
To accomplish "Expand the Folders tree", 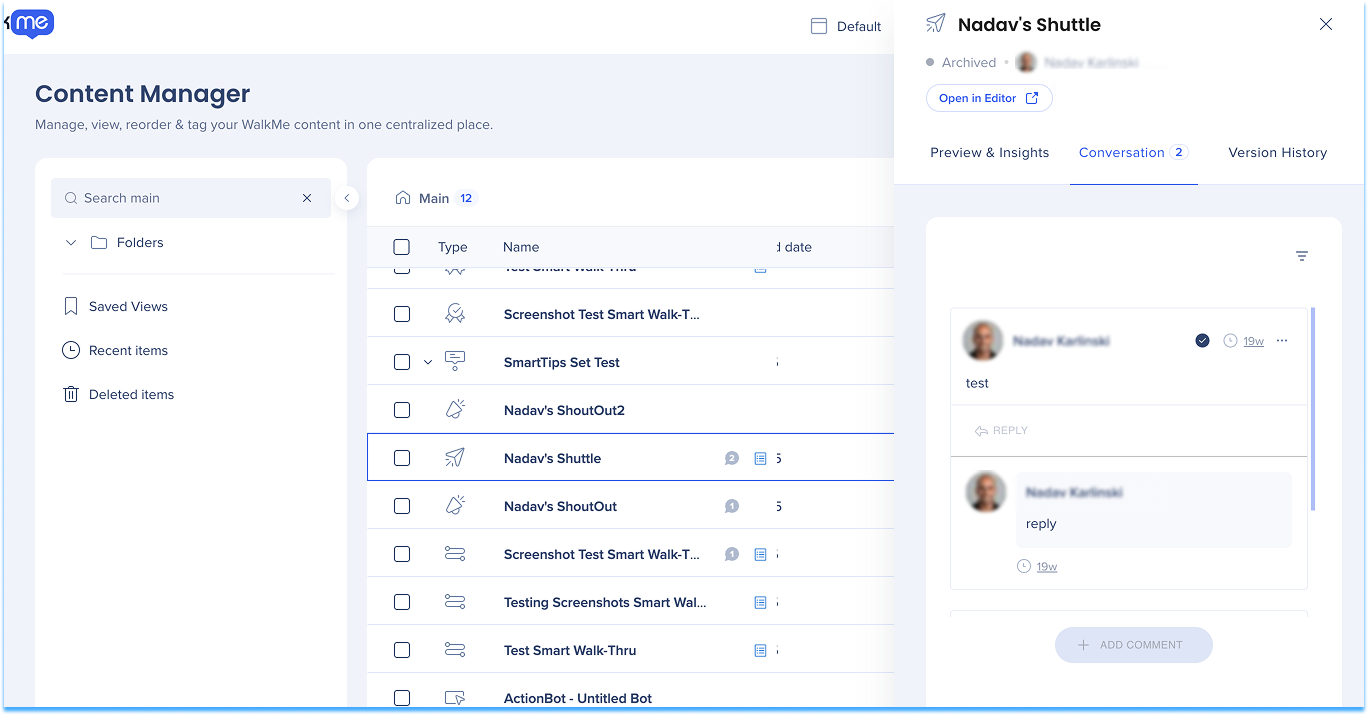I will click(x=71, y=242).
